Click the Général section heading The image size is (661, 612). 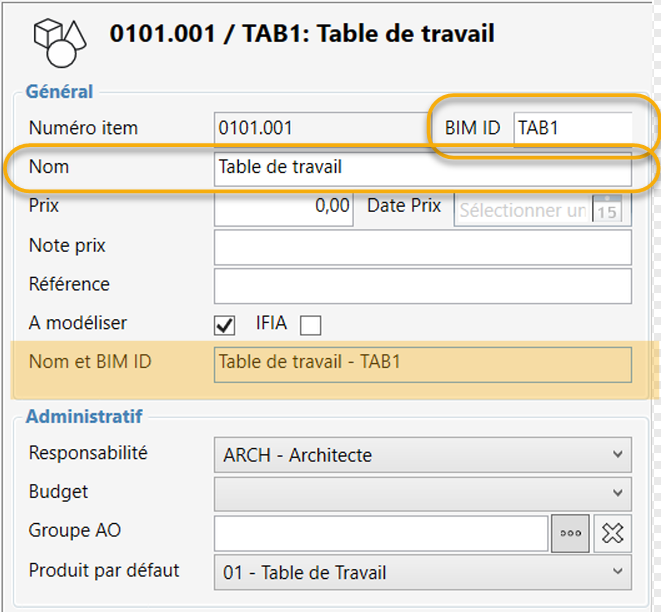pyautogui.click(x=59, y=92)
